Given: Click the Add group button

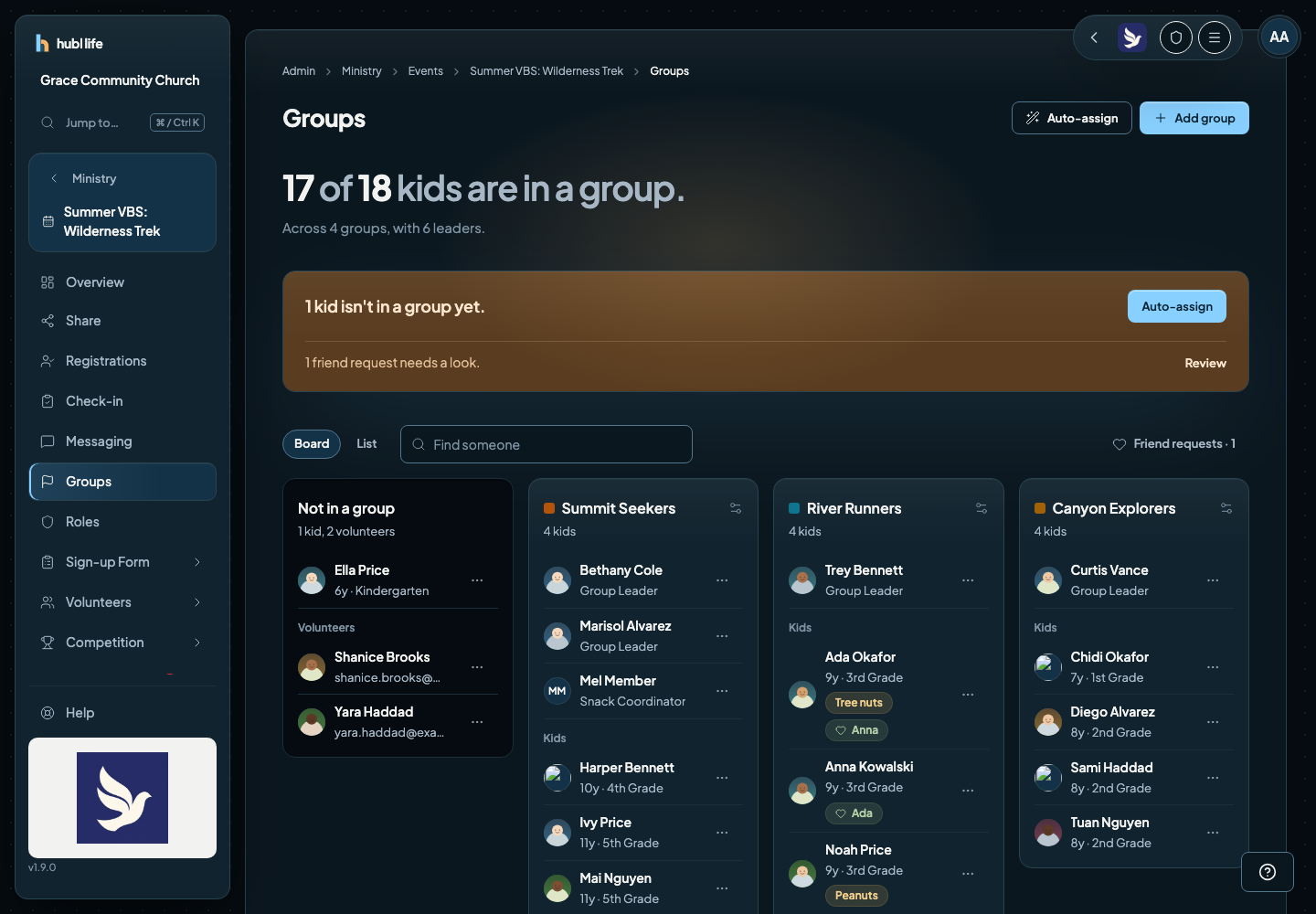Looking at the screenshot, I should click(1194, 118).
